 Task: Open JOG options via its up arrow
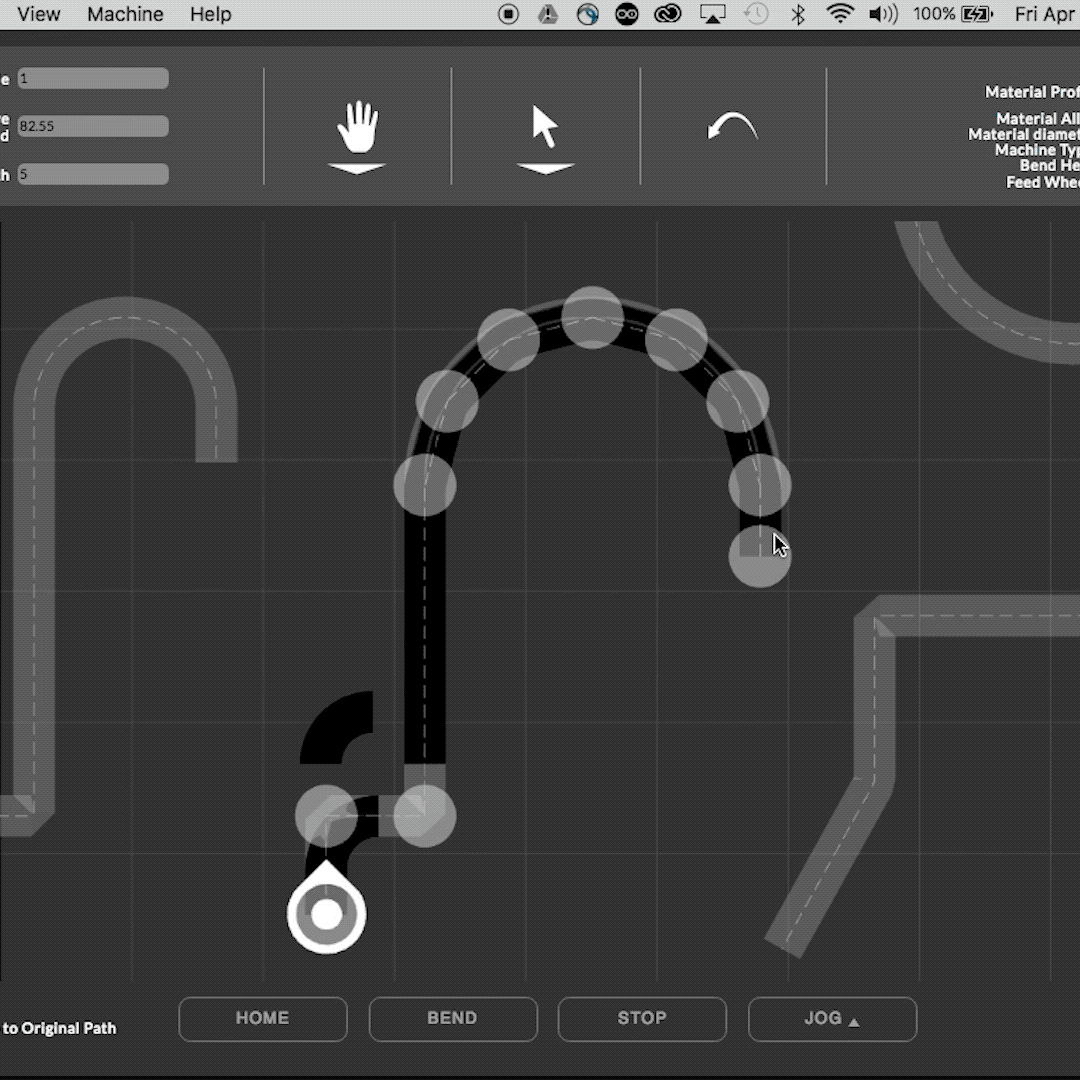click(853, 1022)
